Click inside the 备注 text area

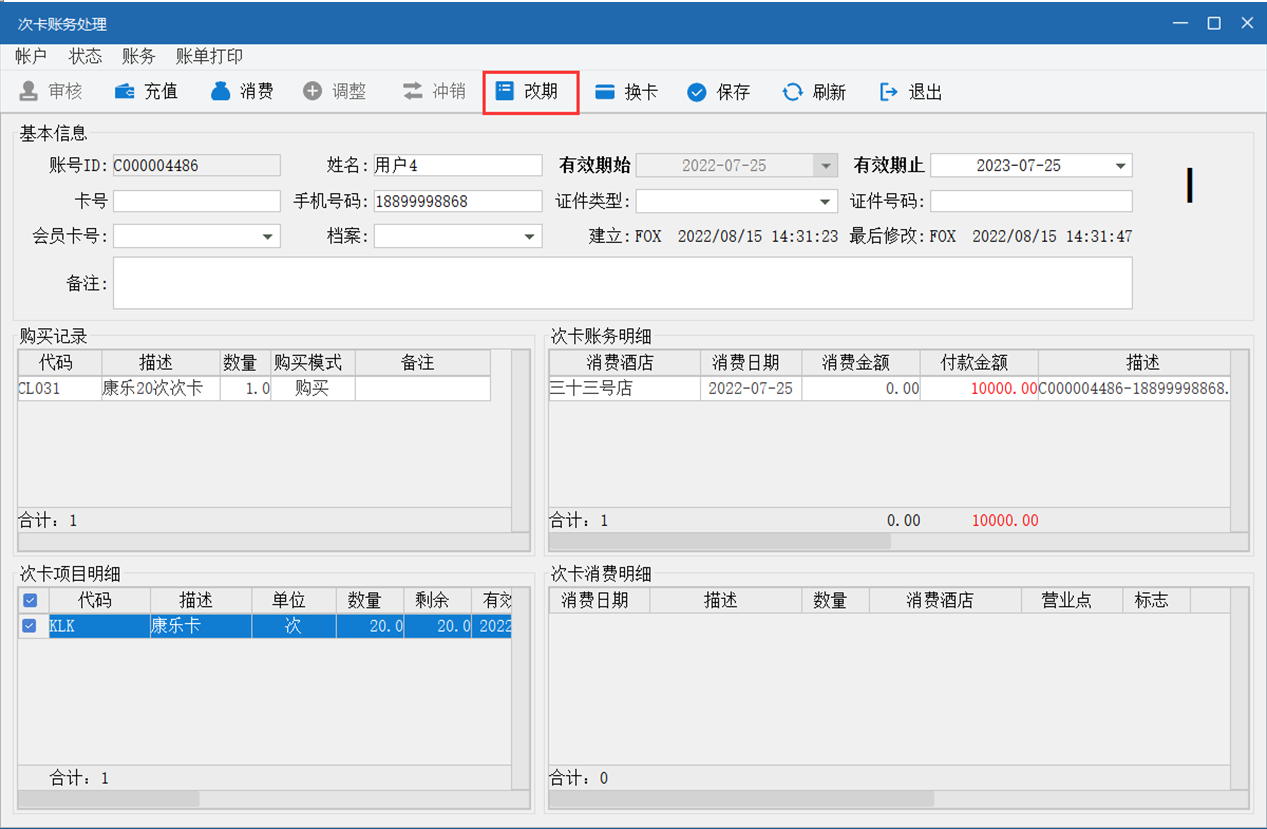click(623, 283)
